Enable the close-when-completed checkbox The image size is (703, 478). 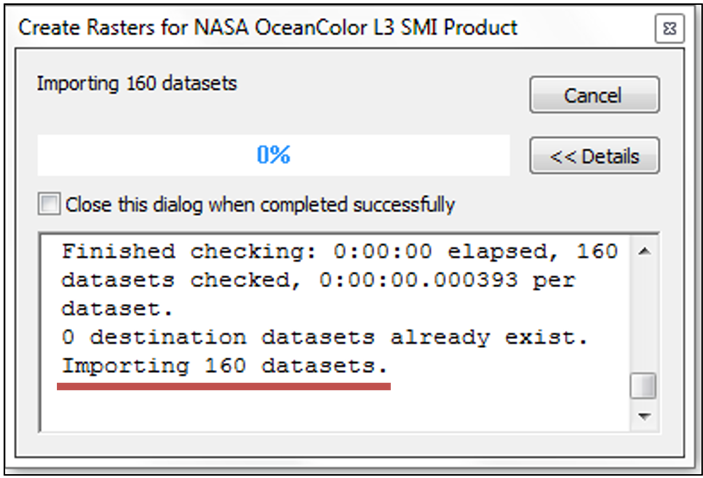point(49,205)
